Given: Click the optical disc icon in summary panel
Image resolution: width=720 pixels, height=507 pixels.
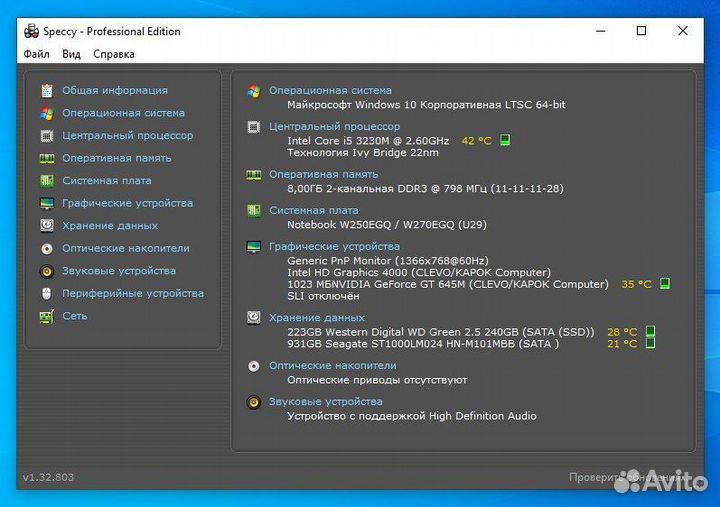Looking at the screenshot, I should [254, 366].
